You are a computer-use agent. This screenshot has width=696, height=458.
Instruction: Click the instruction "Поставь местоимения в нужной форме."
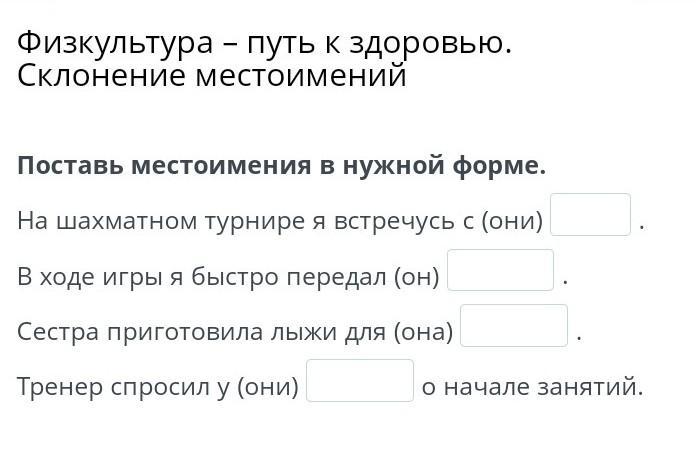coord(282,166)
